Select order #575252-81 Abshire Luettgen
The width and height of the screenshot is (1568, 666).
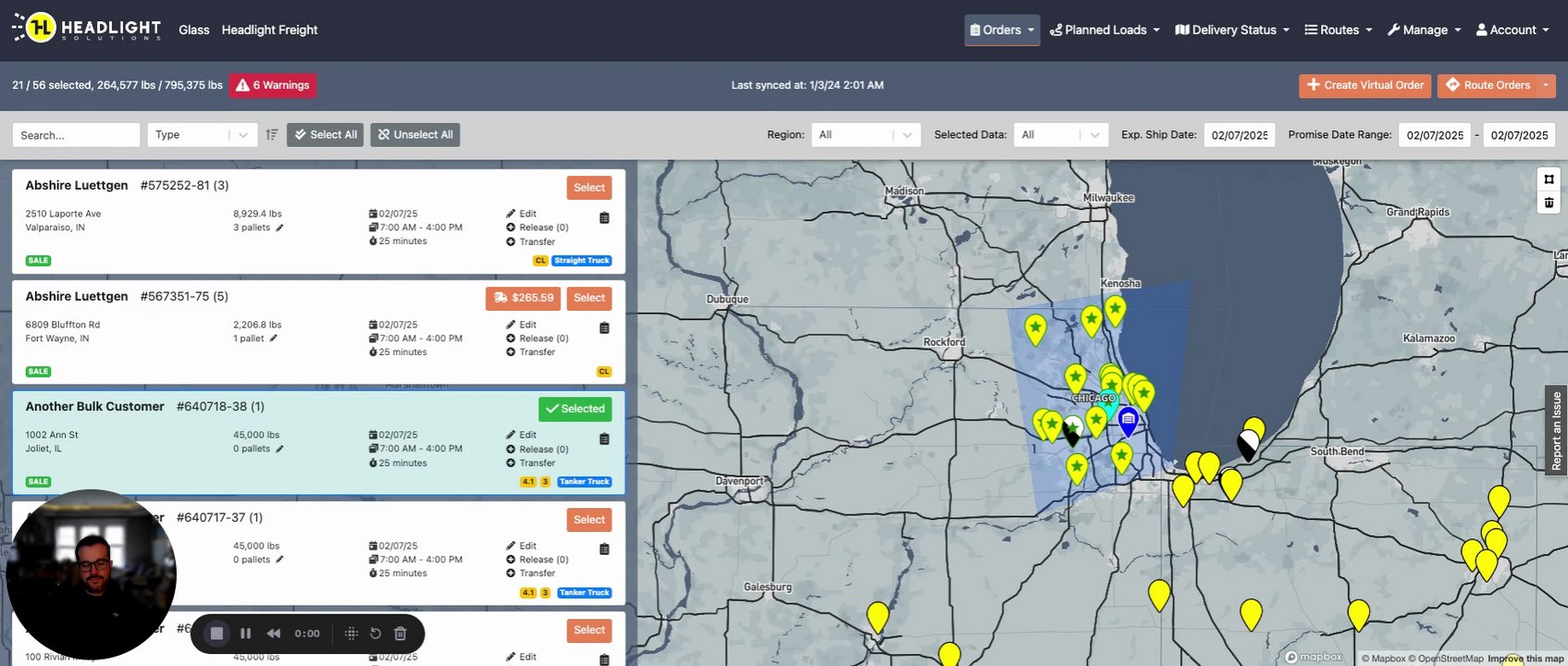589,188
